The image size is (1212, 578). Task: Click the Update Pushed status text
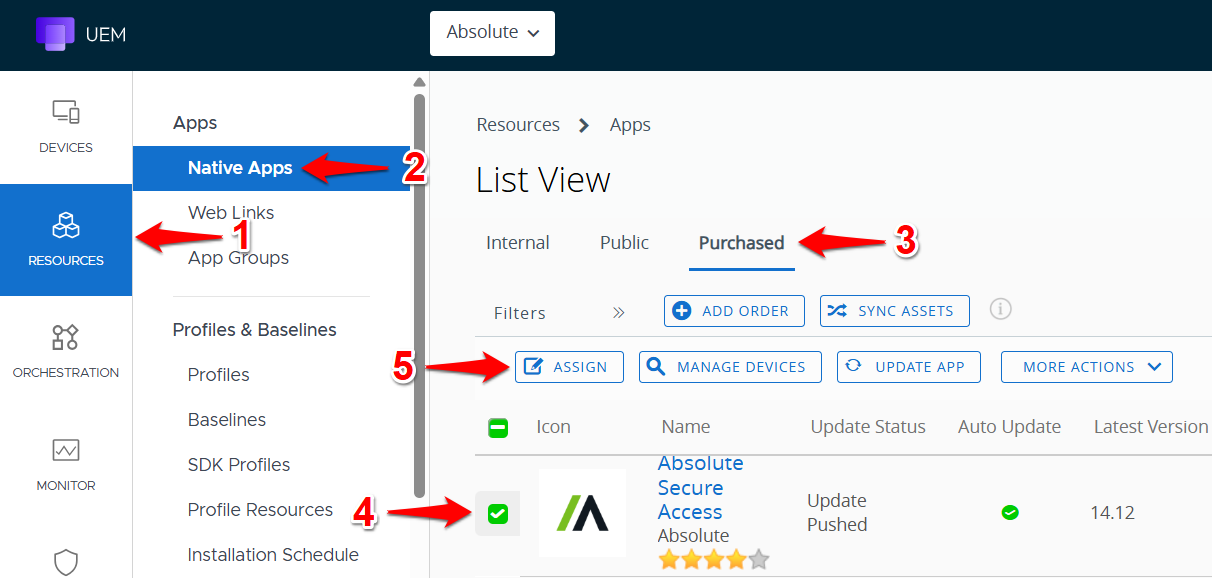837,513
